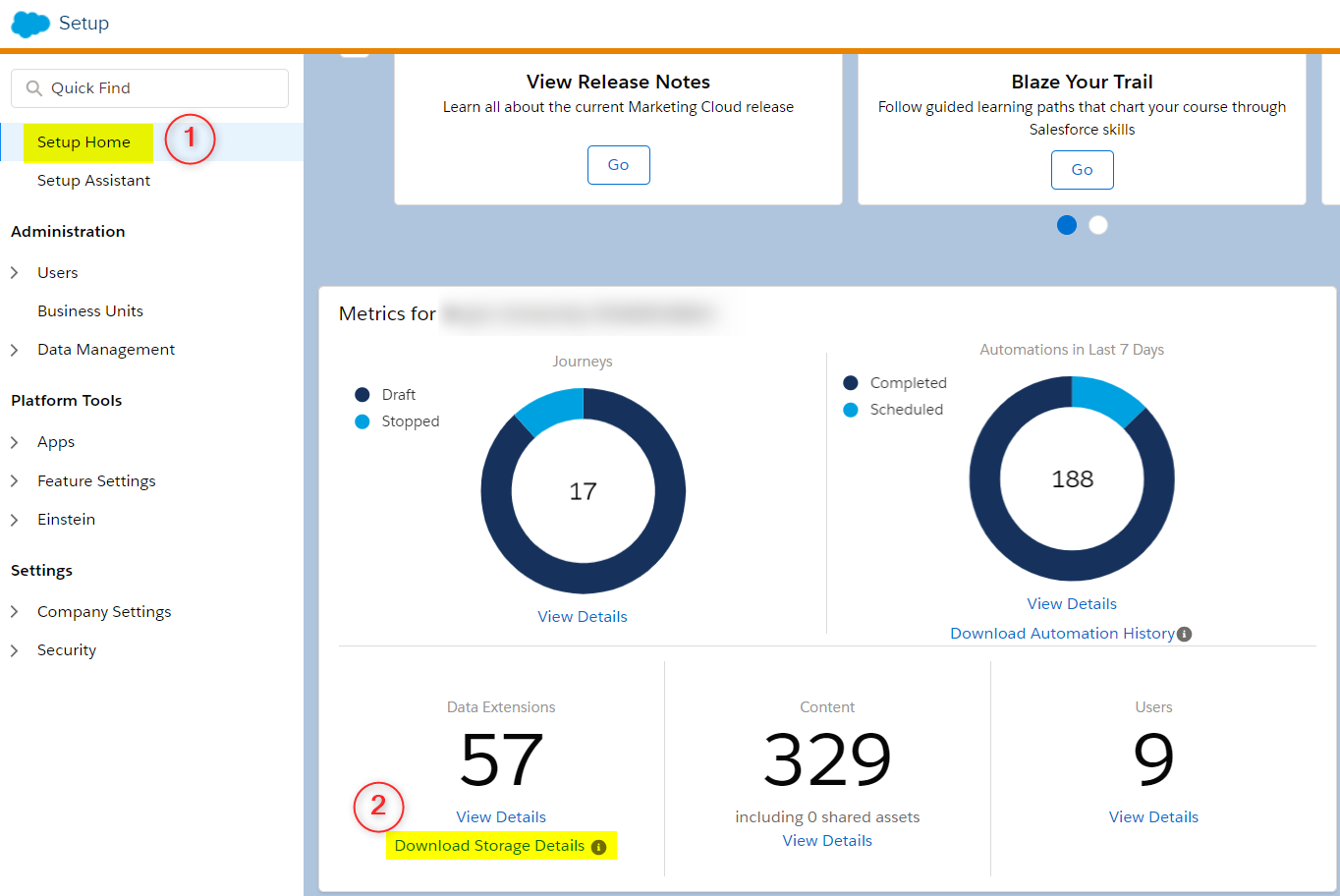Open Setup Assistant in sidebar
Image resolution: width=1340 pixels, height=896 pixels.
click(x=93, y=181)
